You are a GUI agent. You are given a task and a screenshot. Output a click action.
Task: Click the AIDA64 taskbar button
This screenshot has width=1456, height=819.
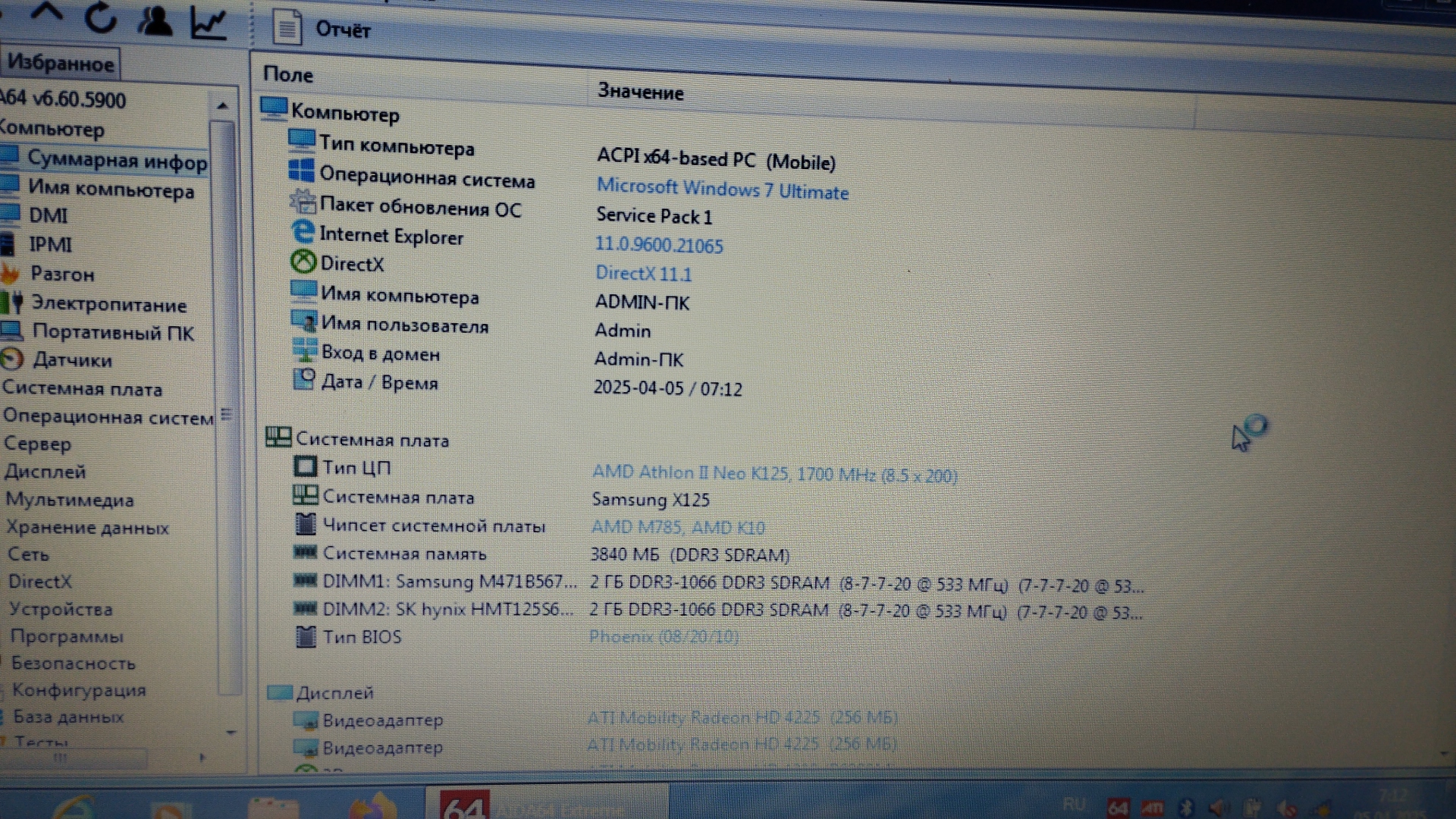tap(546, 804)
